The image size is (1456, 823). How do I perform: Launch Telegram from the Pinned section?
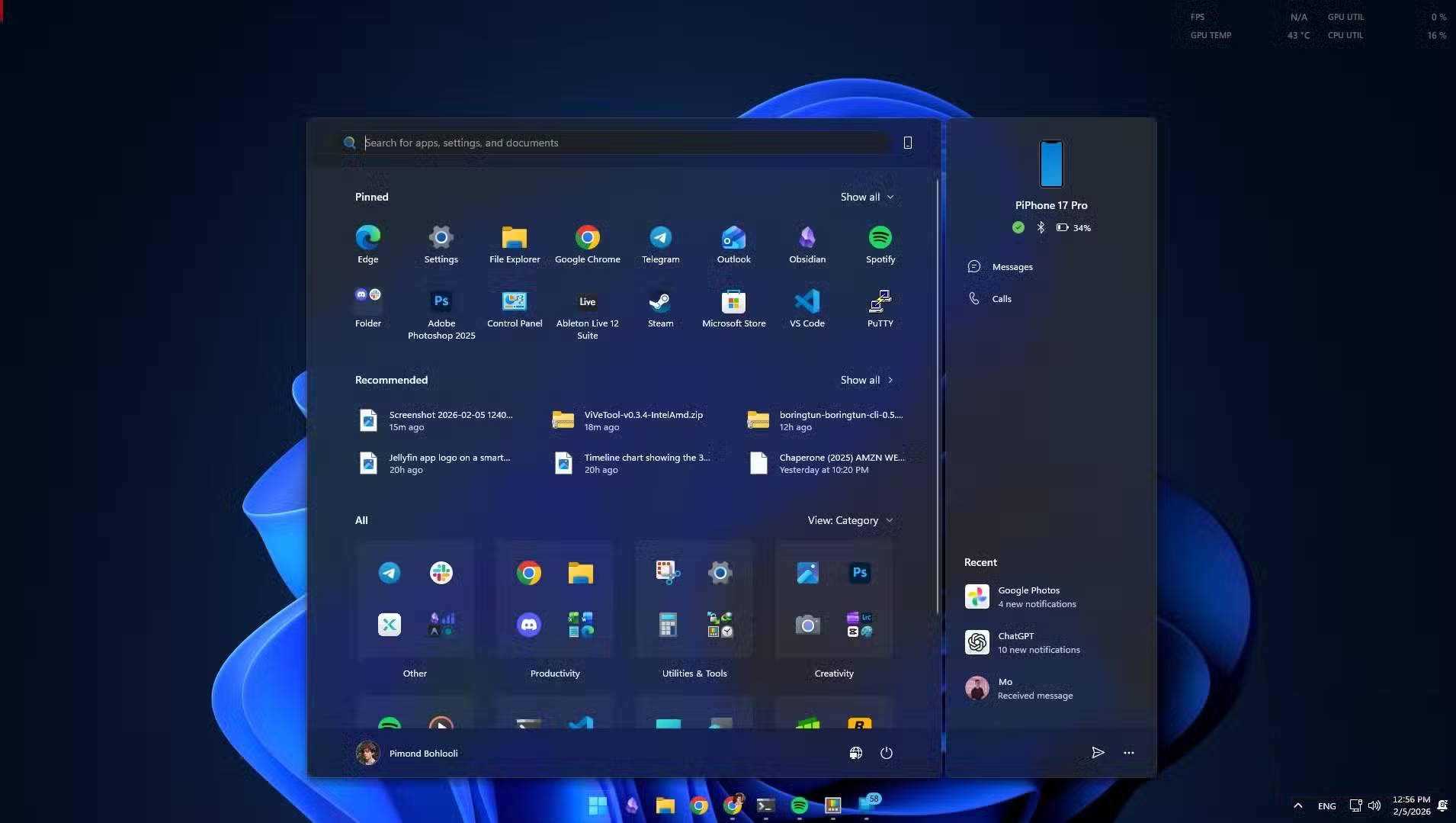(x=660, y=245)
